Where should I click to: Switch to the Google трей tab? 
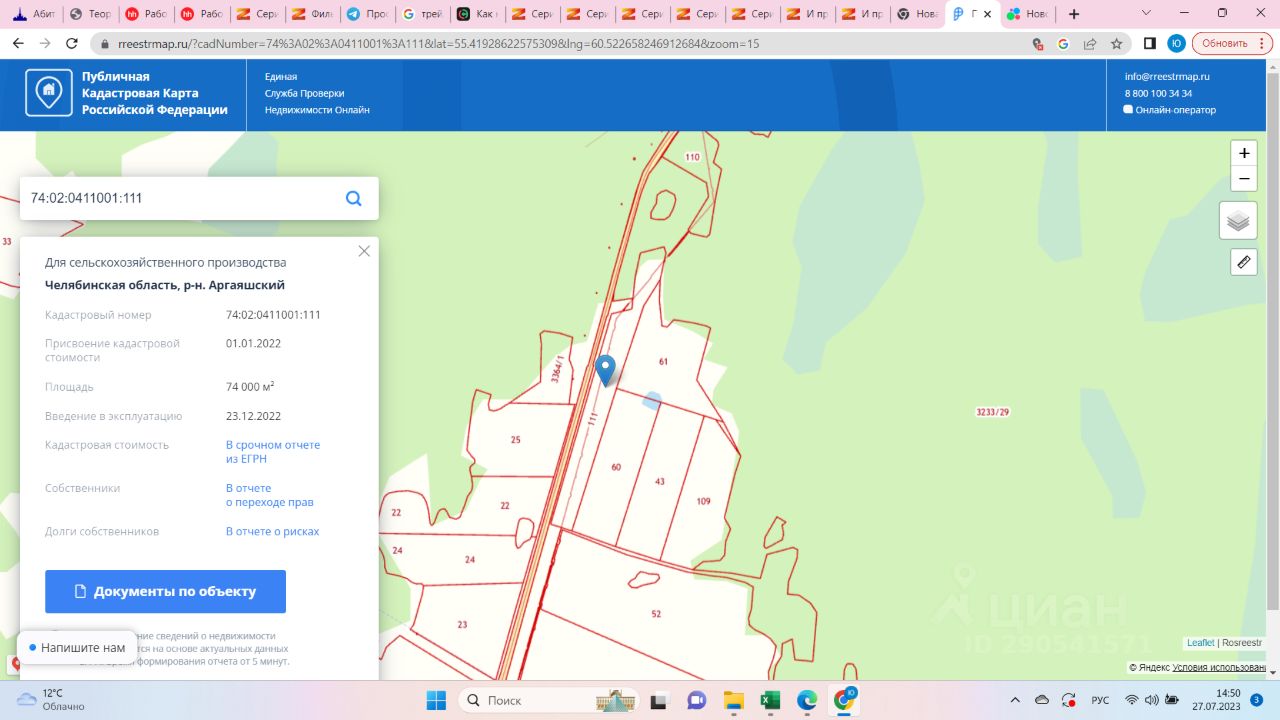[421, 14]
